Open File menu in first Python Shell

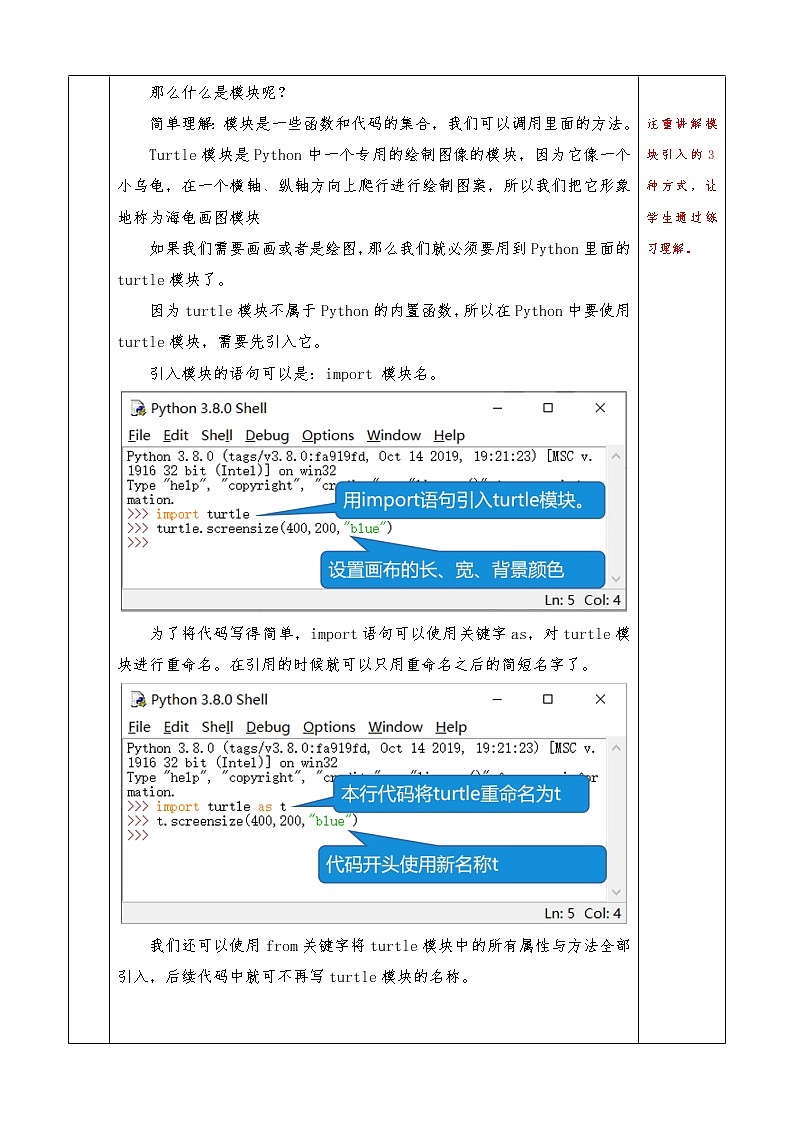(139, 435)
